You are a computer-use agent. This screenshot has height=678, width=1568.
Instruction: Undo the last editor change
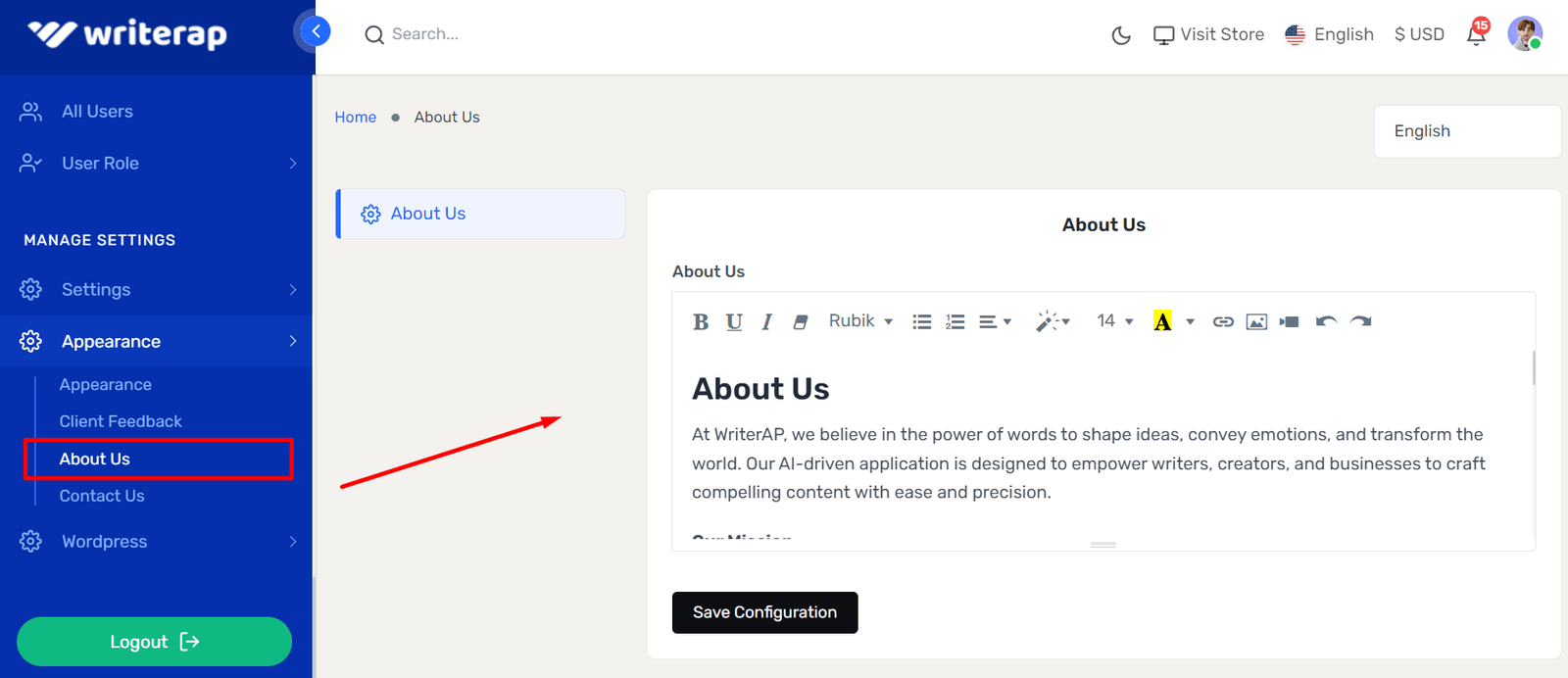(1327, 321)
